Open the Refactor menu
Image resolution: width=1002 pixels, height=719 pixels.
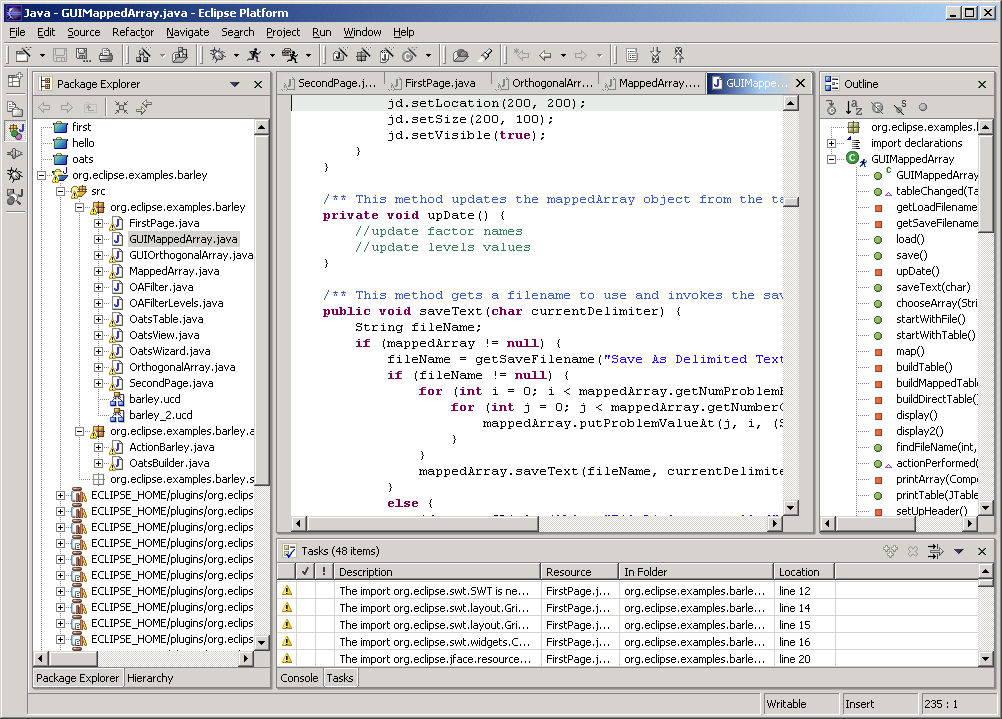(133, 32)
